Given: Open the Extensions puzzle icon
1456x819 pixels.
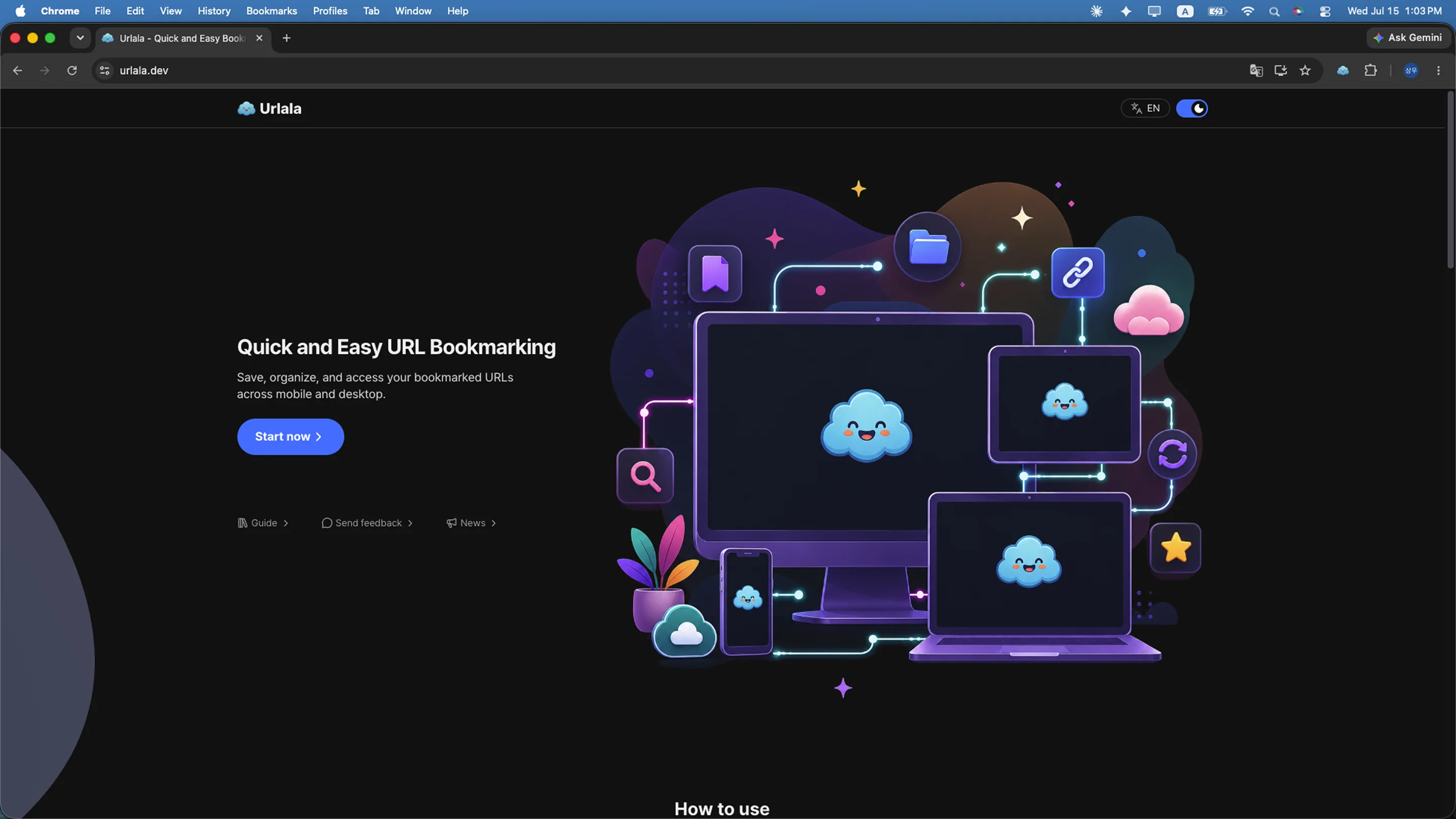Looking at the screenshot, I should tap(1371, 71).
